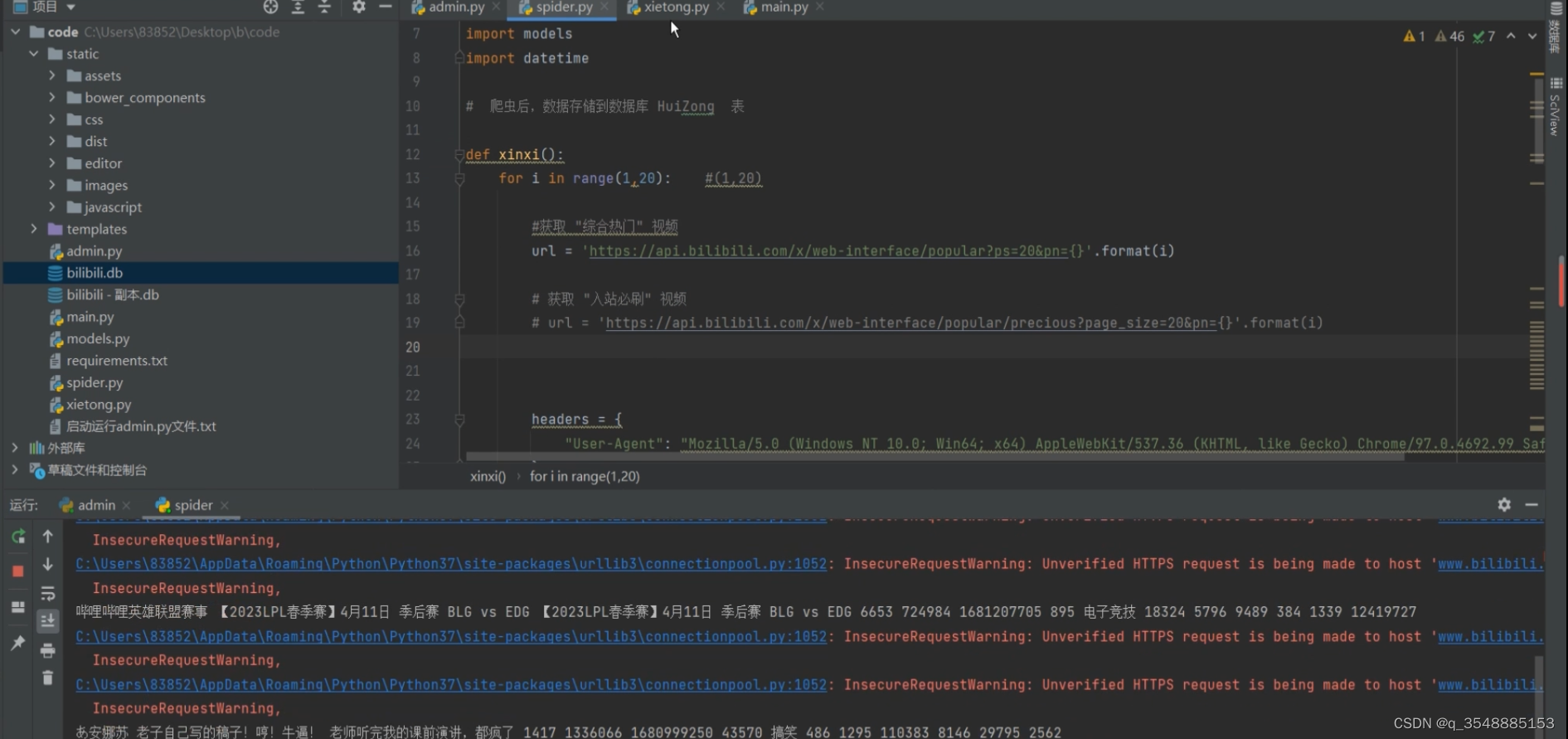Close the spider run tab

(x=225, y=505)
